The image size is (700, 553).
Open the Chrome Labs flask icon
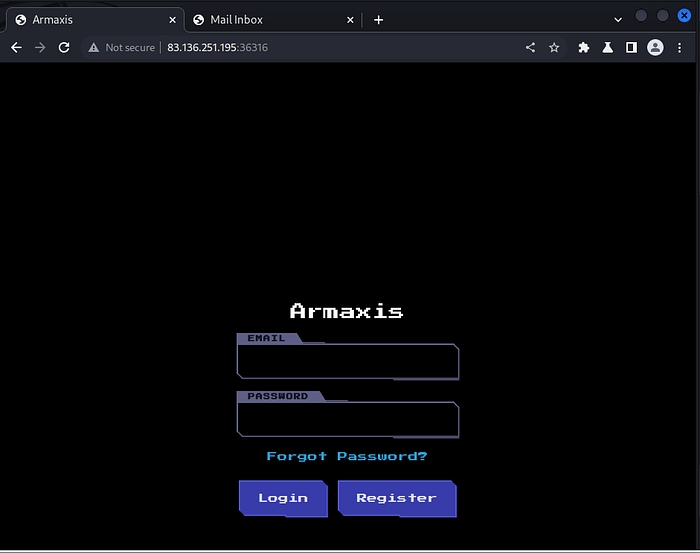pyautogui.click(x=607, y=47)
